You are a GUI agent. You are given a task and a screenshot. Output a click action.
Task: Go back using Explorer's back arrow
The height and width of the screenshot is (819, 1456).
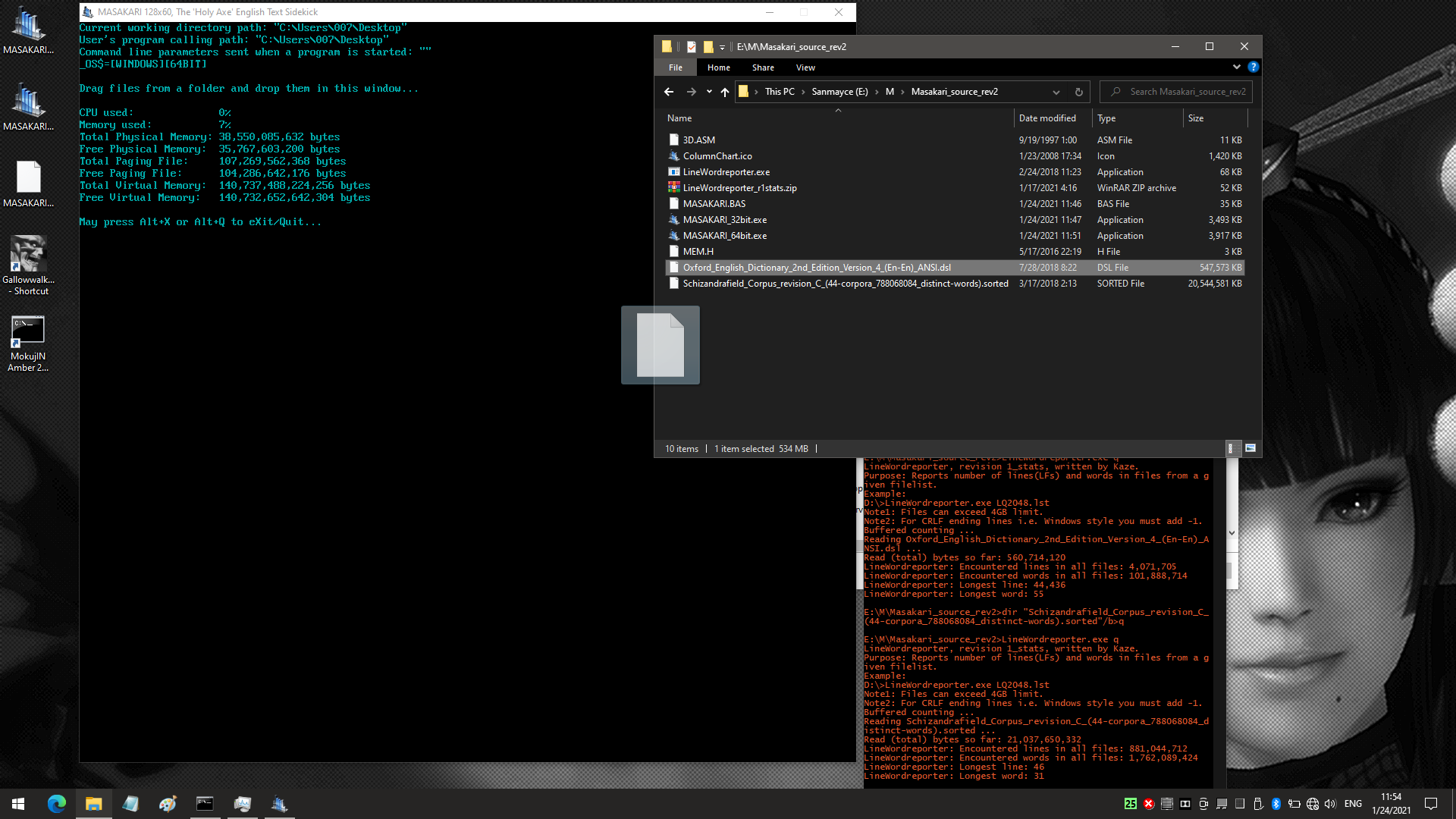(x=668, y=92)
